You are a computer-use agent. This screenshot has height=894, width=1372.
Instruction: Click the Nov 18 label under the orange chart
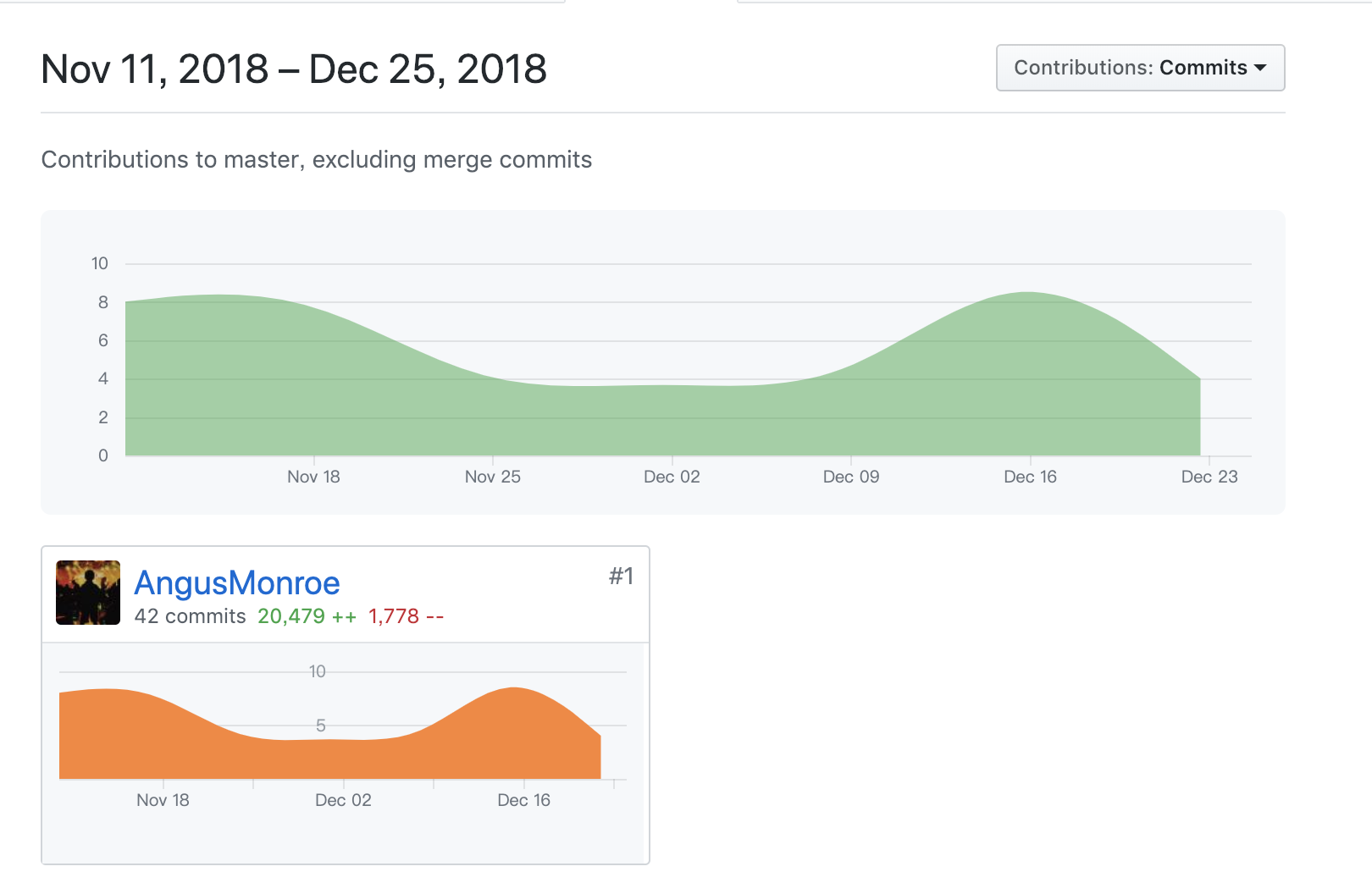[x=163, y=800]
